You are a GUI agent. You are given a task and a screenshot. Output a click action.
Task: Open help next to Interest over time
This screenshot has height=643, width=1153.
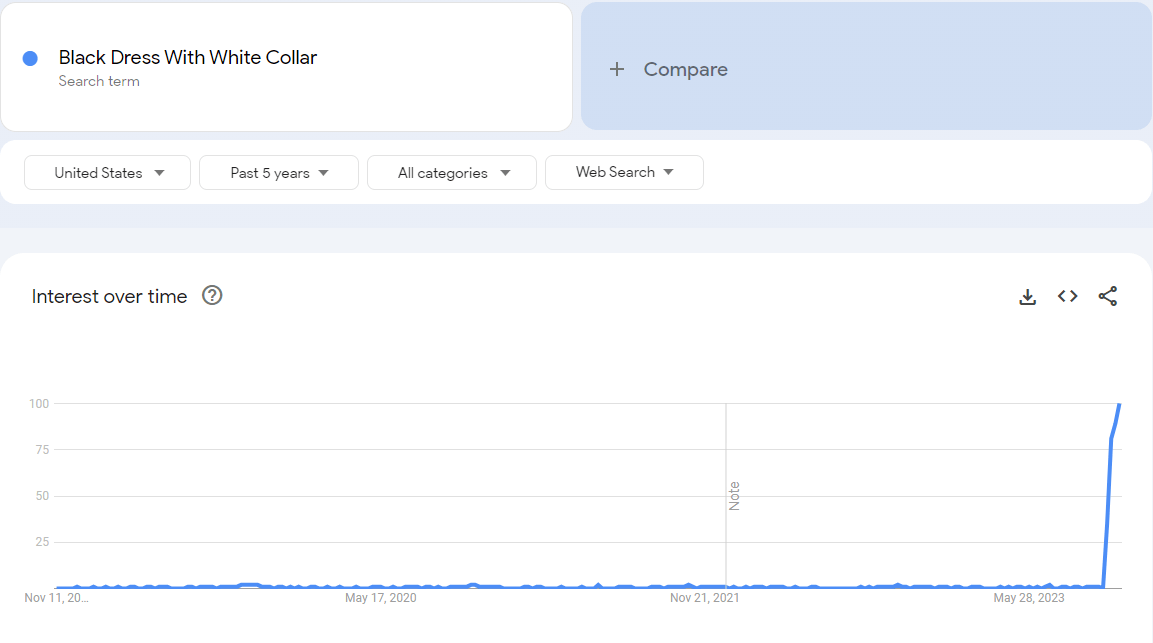click(212, 296)
